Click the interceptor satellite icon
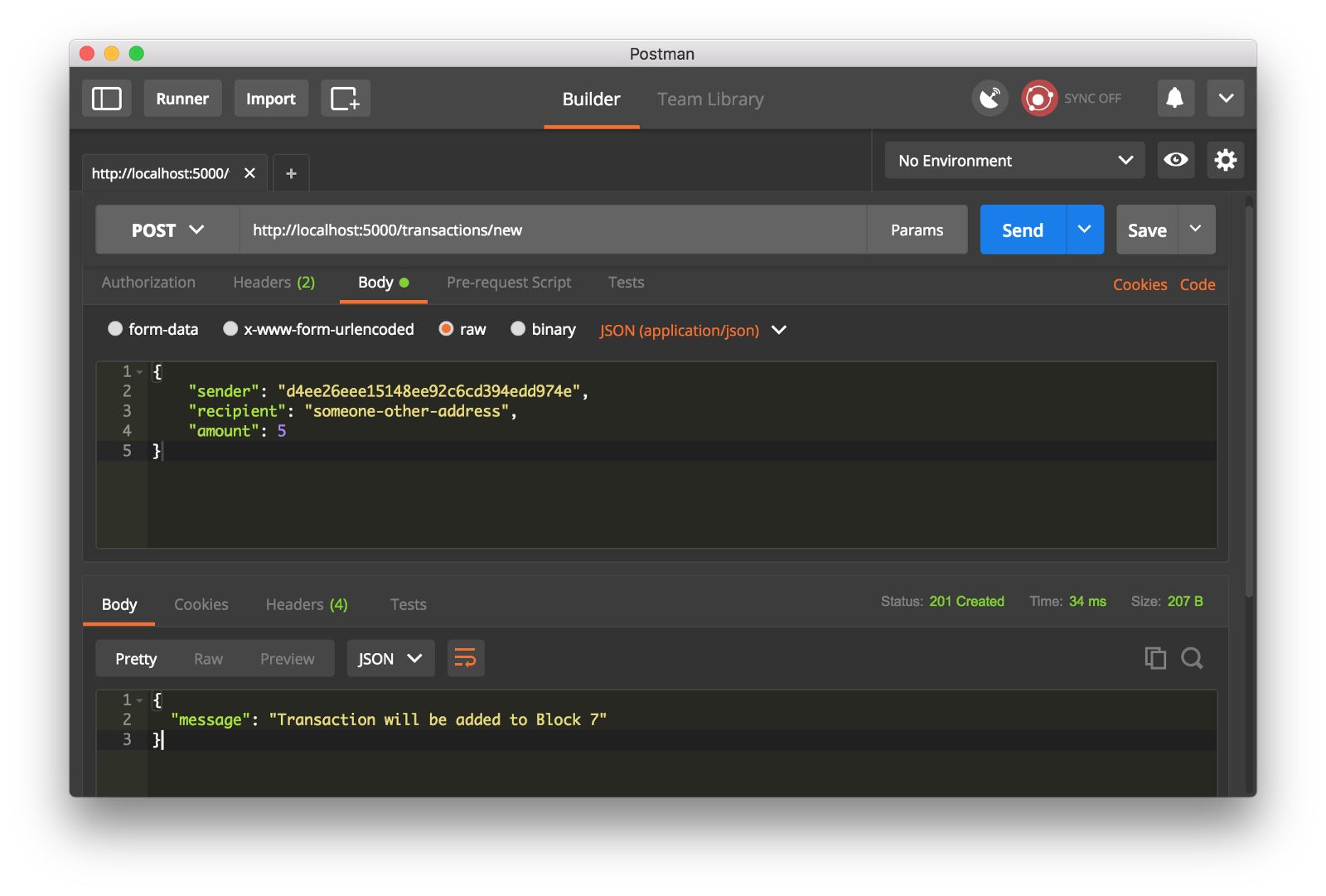Viewport: 1326px width, 896px height. pyautogui.click(x=990, y=99)
